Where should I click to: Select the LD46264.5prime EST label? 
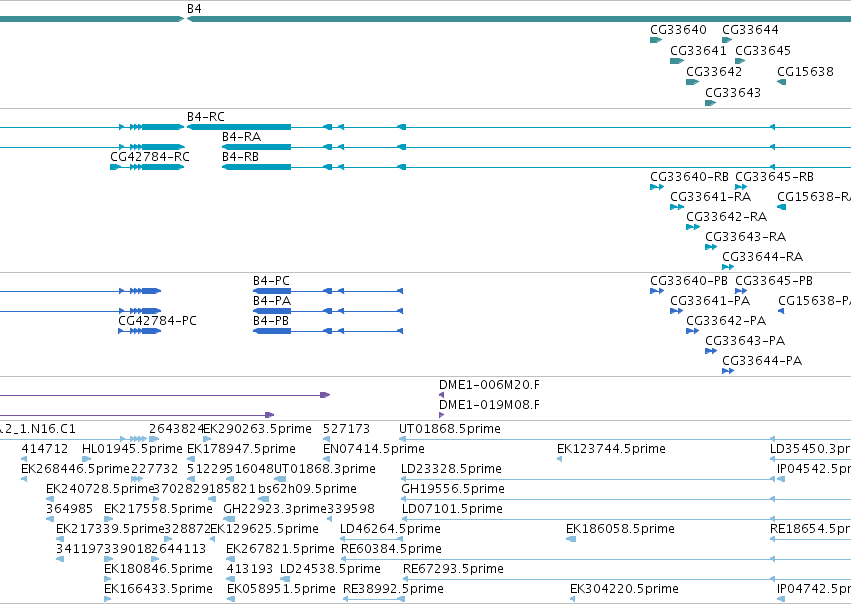tap(390, 529)
